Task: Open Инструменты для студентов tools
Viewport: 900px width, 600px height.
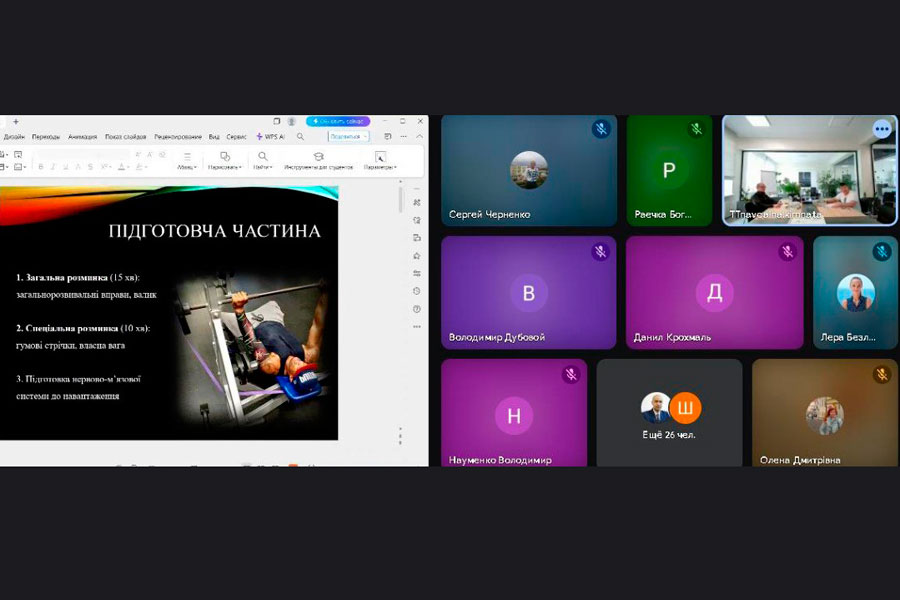Action: (318, 160)
